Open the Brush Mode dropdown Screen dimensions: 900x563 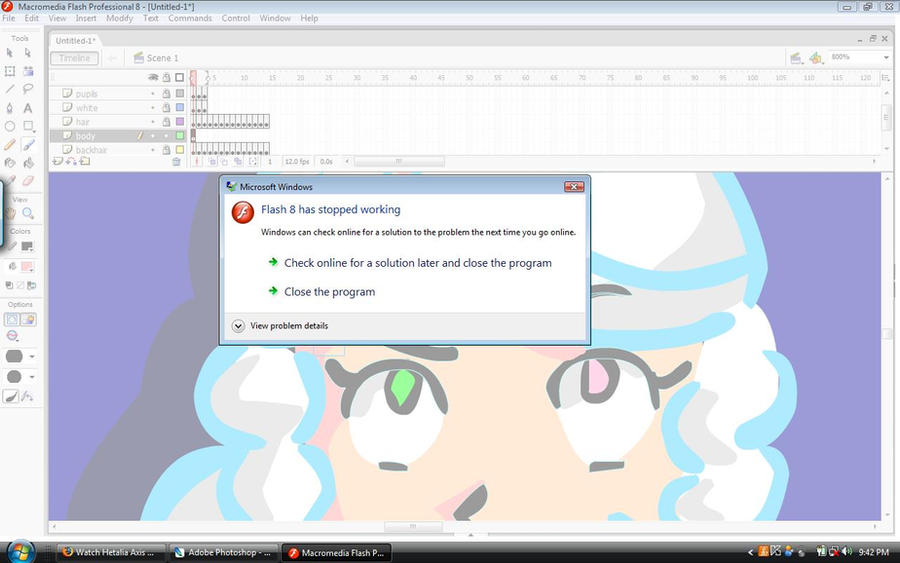point(12,336)
